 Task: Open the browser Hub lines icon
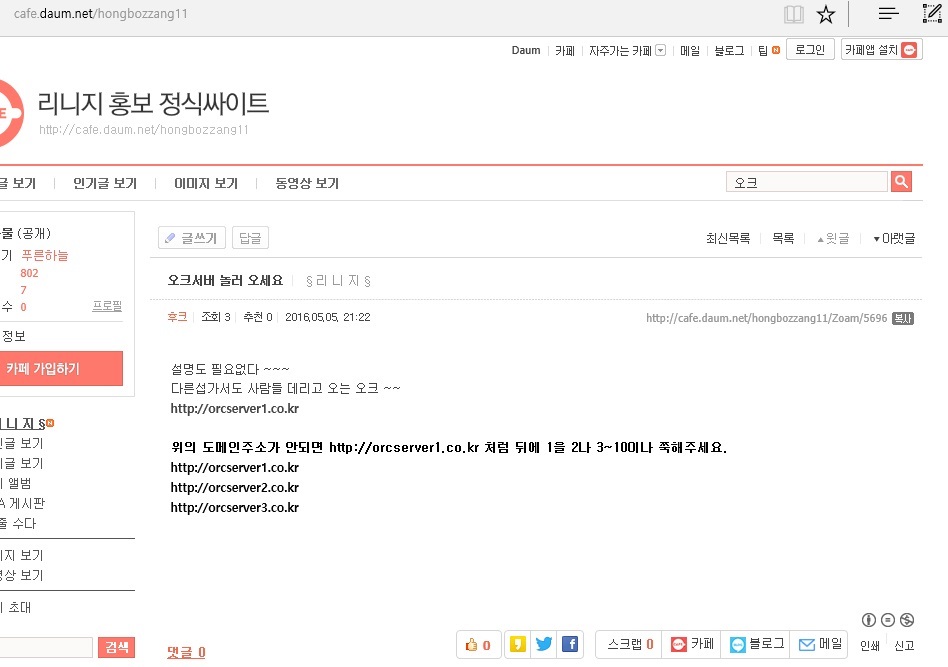click(x=888, y=14)
